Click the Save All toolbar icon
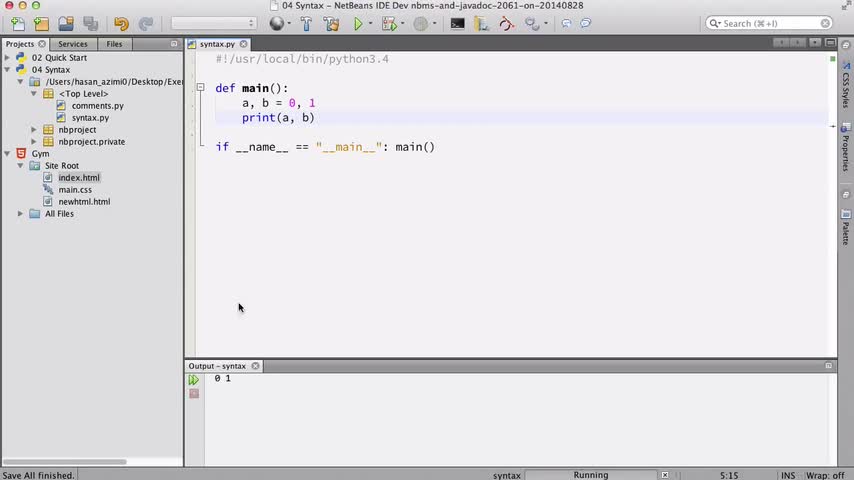854x480 pixels. [90, 23]
